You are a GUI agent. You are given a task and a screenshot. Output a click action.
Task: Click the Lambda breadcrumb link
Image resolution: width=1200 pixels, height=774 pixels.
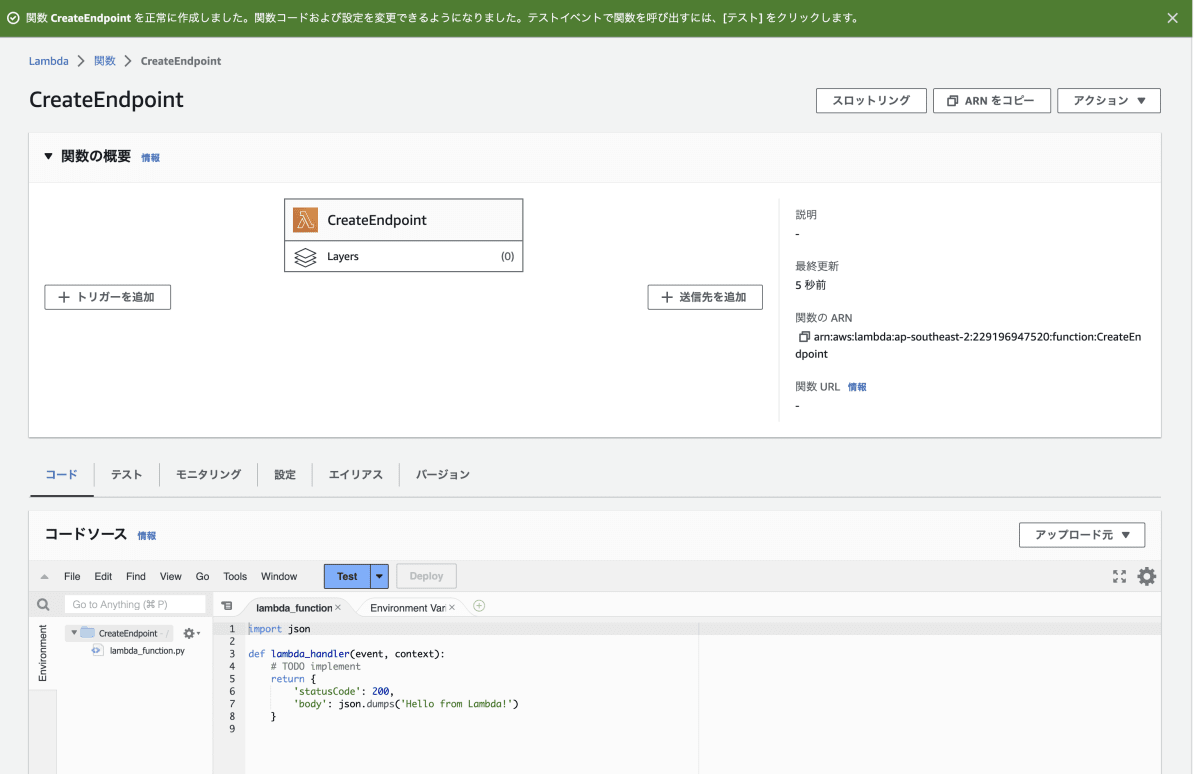(x=48, y=61)
